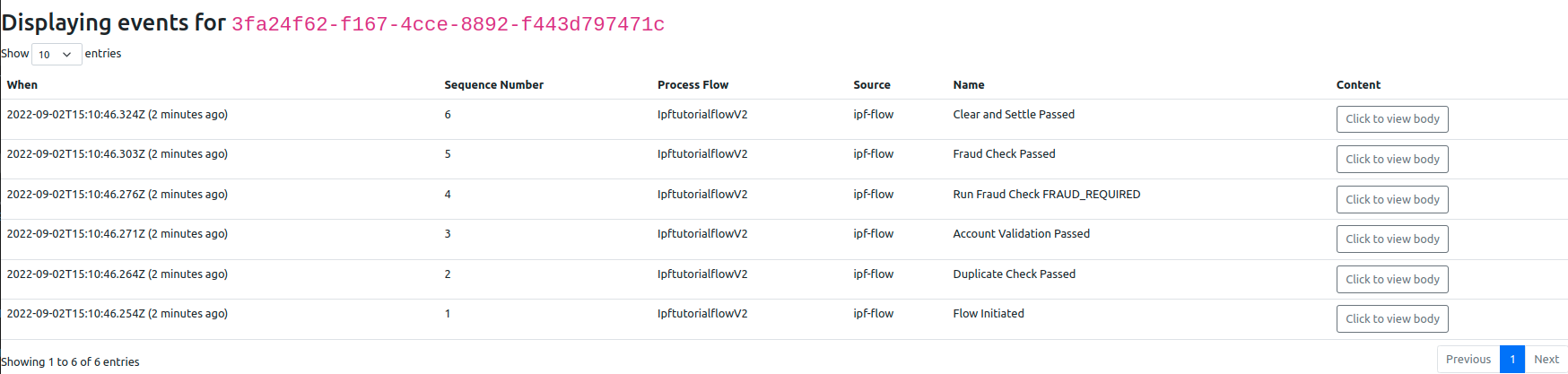Sort by Process Flow column header
The width and height of the screenshot is (1568, 374).
point(693,85)
